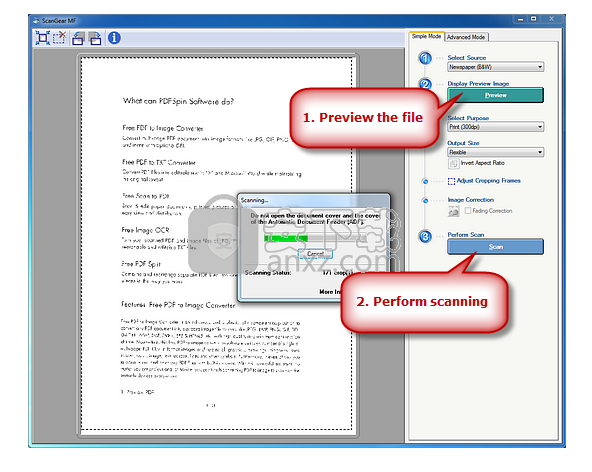Image resolution: width=592 pixels, height=472 pixels.
Task: Click the remove cropping frame icon
Action: (59, 38)
